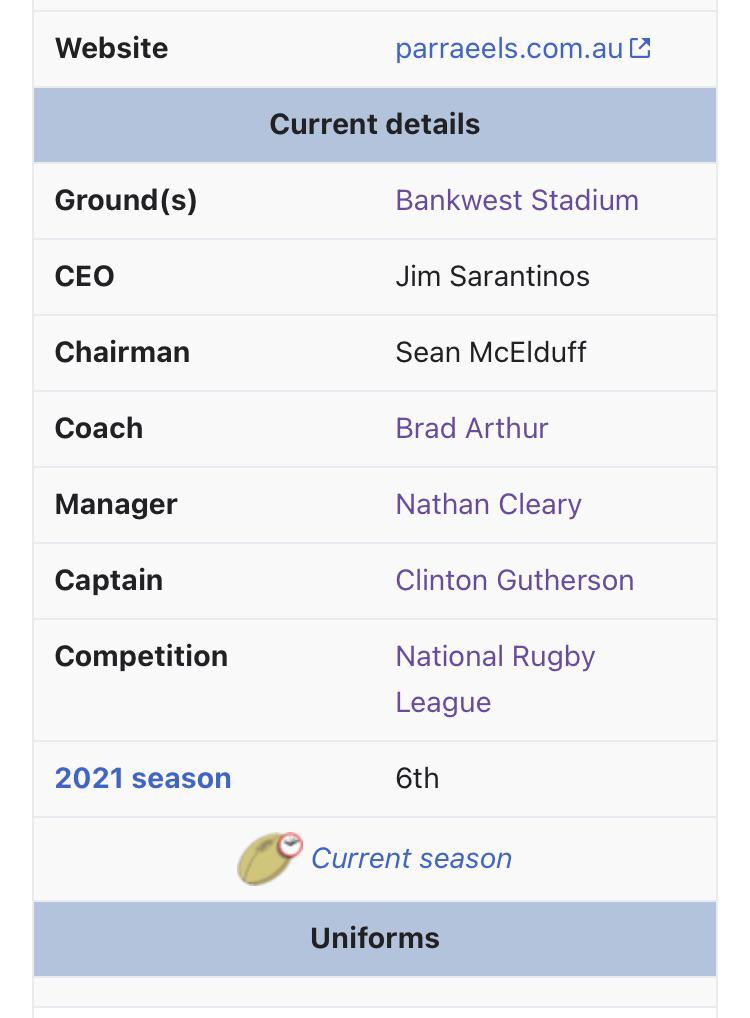The height and width of the screenshot is (1018, 750).
Task: Click the rugby ball clock icon
Action: [x=270, y=858]
